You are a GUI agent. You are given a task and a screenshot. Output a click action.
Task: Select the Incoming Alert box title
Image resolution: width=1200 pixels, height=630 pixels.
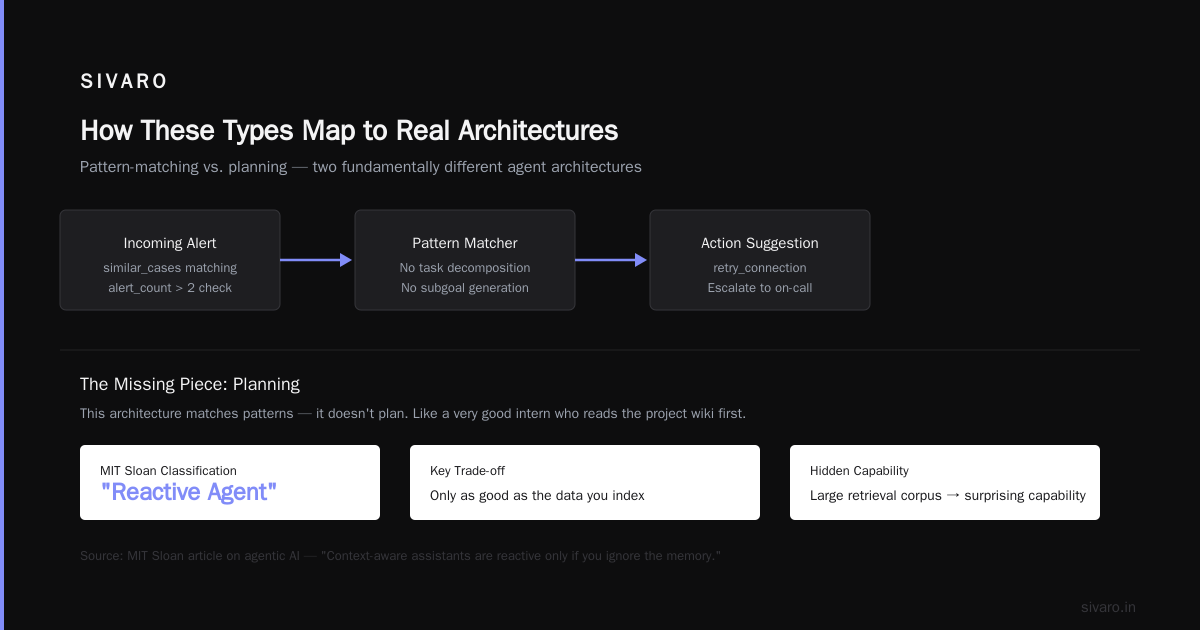170,243
